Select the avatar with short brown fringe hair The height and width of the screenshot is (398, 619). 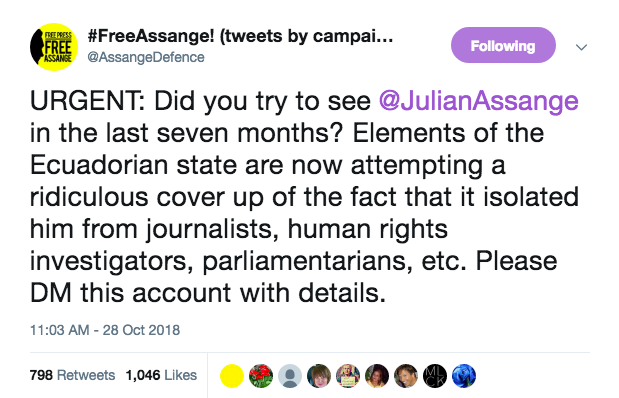click(319, 375)
